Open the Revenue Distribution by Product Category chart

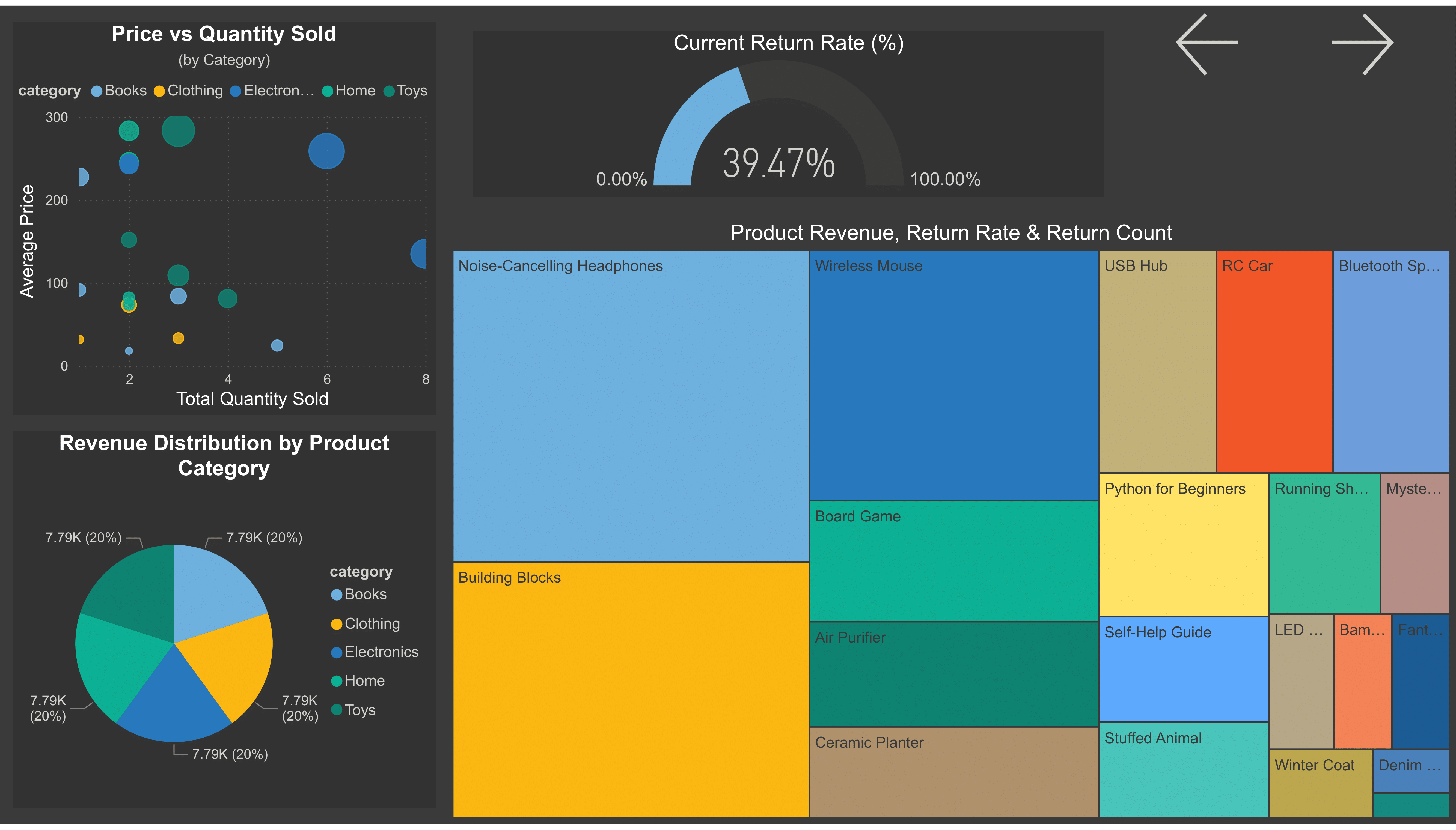tap(225, 455)
